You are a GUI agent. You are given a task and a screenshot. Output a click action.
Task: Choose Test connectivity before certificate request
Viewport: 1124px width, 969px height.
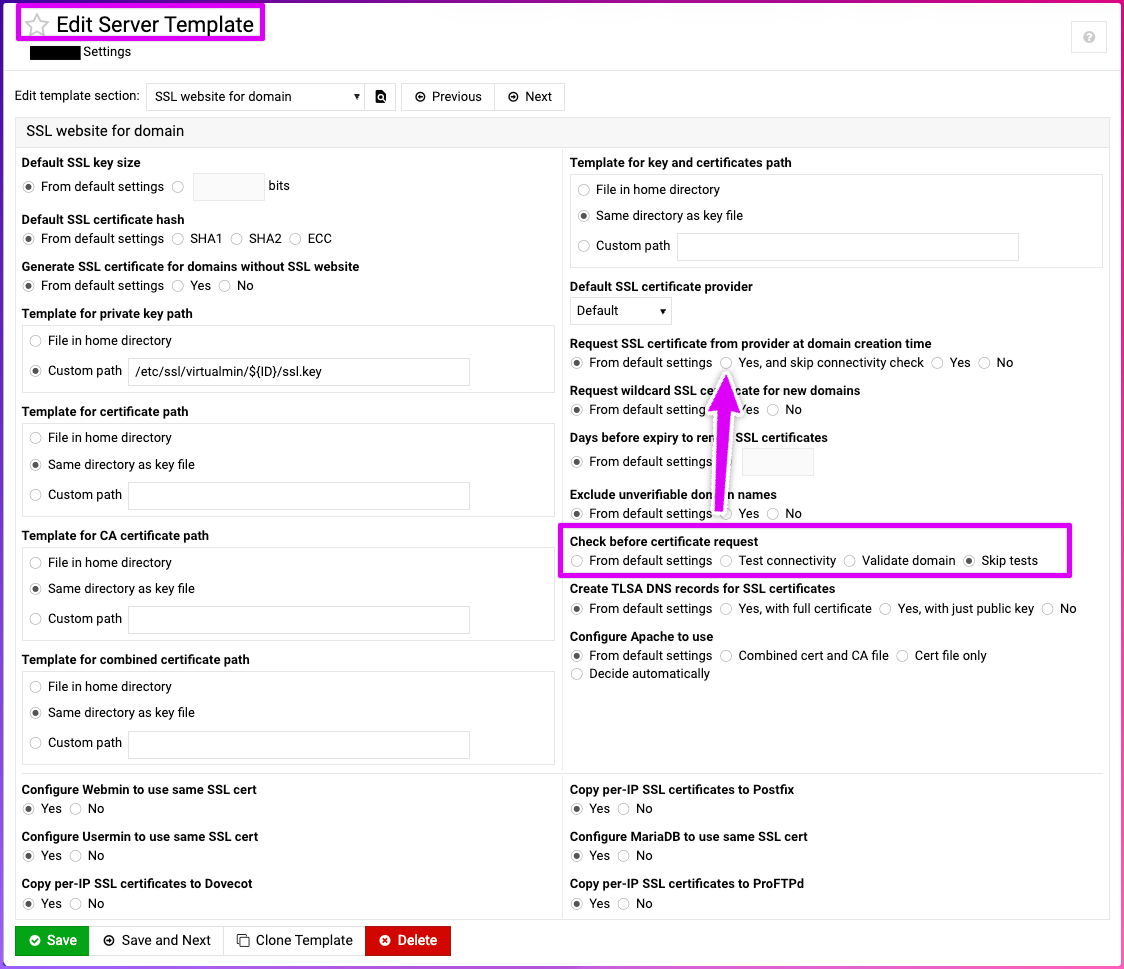pyautogui.click(x=727, y=561)
